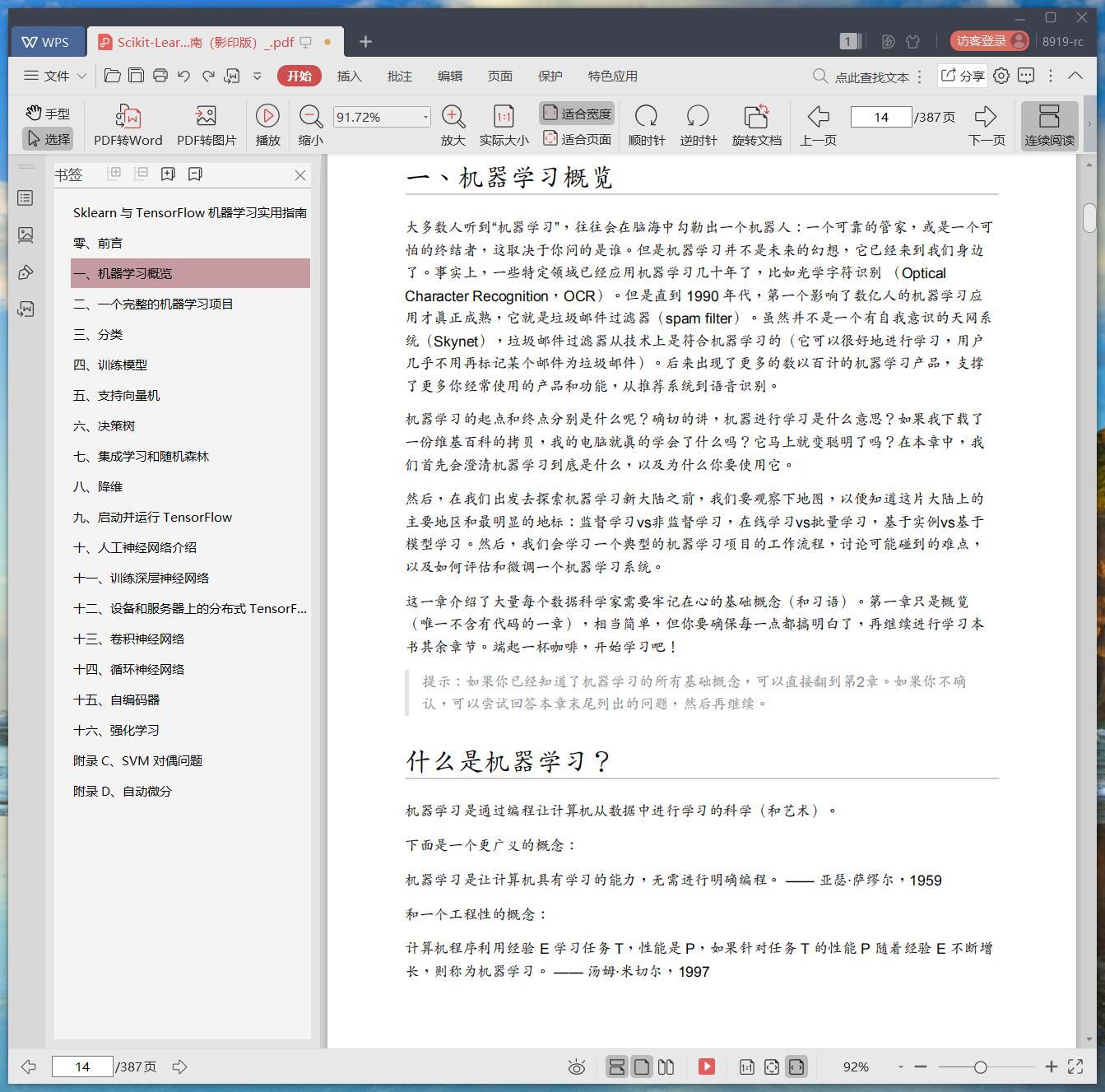Open more options vertical dots menu
1105x1092 pixels.
point(1050,76)
